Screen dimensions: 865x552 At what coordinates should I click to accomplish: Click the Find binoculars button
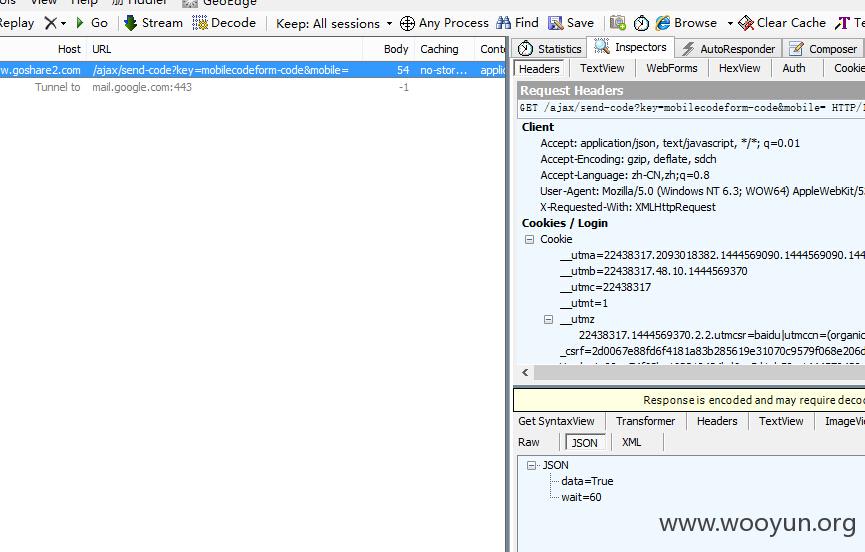click(517, 23)
